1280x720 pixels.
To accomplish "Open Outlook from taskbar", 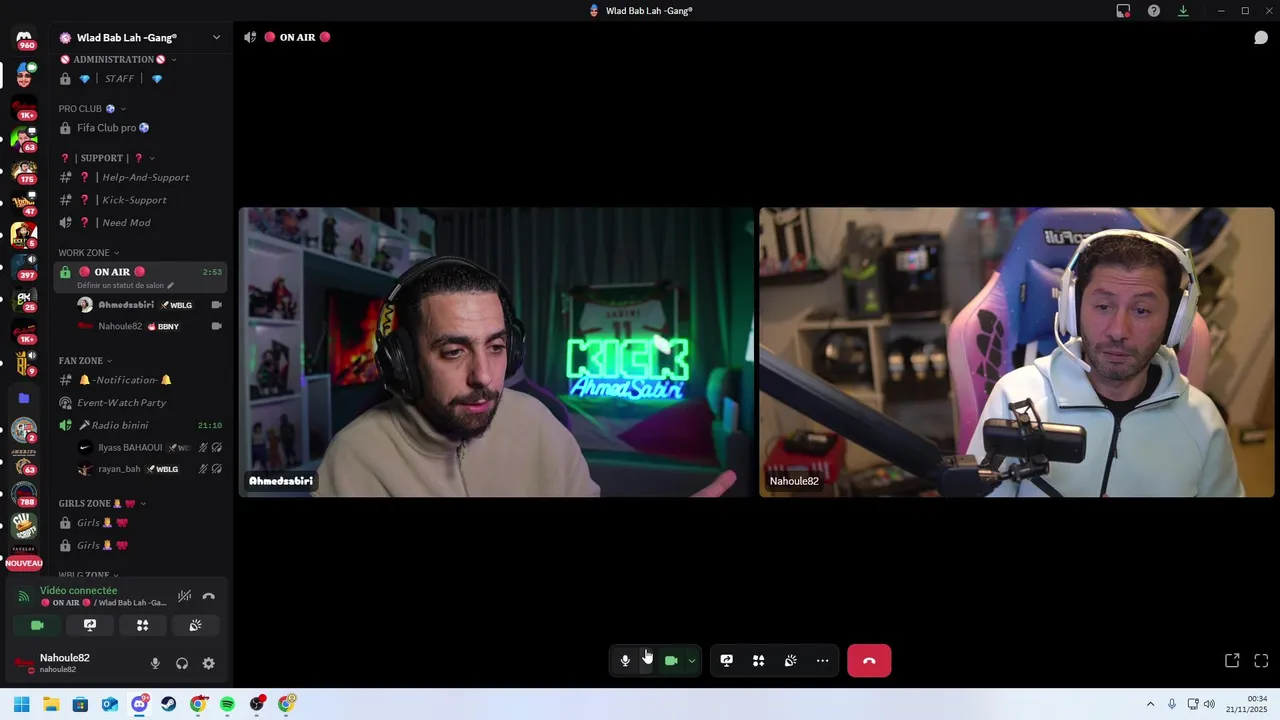I will click(110, 704).
